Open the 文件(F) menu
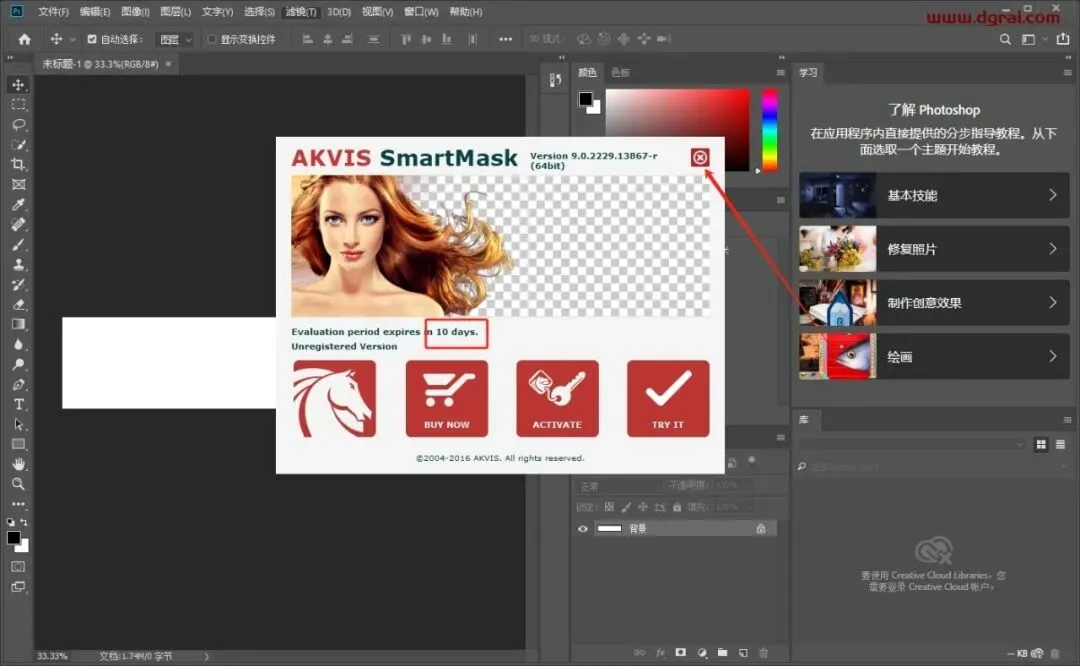 [53, 12]
